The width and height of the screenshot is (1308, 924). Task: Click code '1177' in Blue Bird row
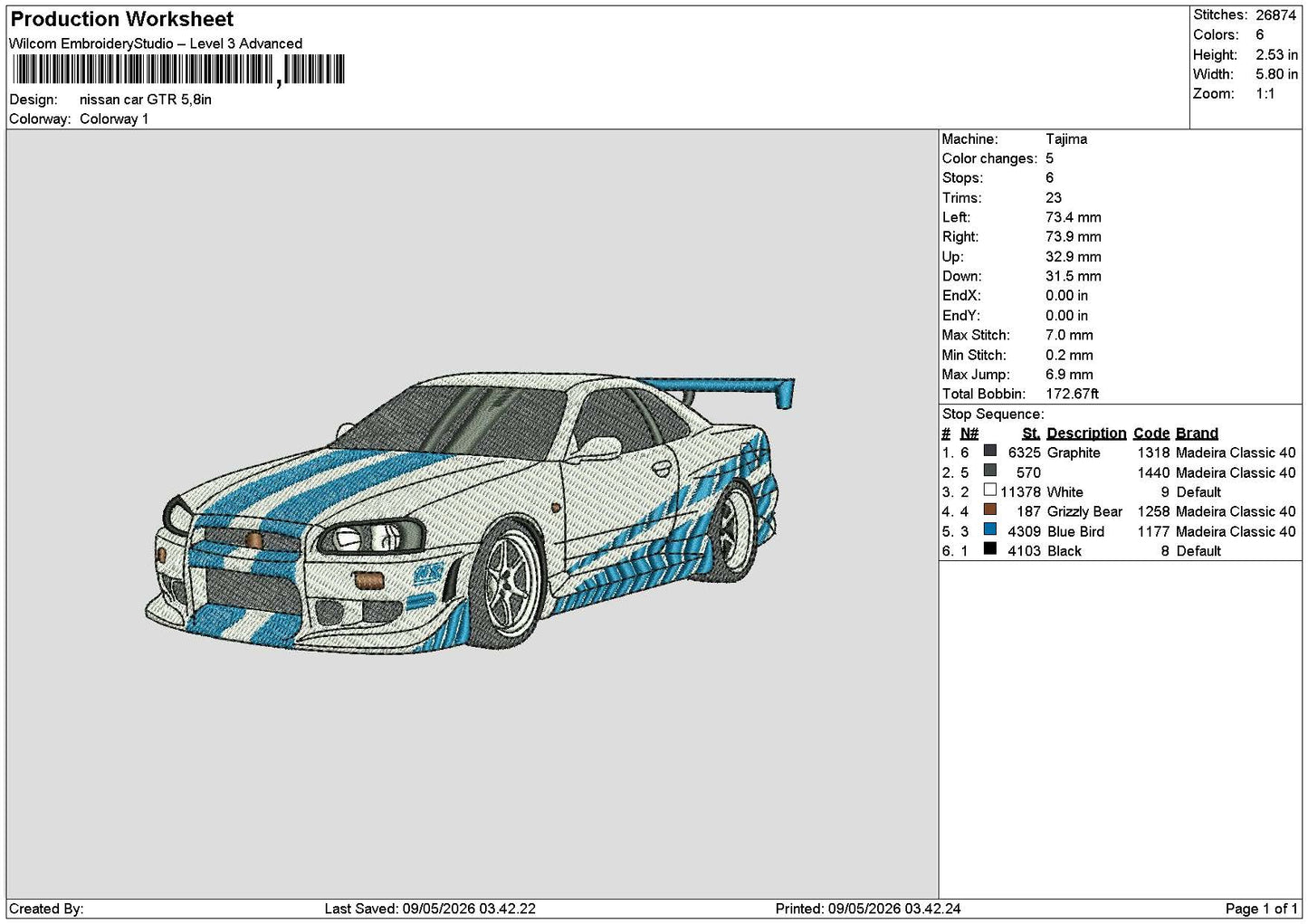click(x=1153, y=531)
